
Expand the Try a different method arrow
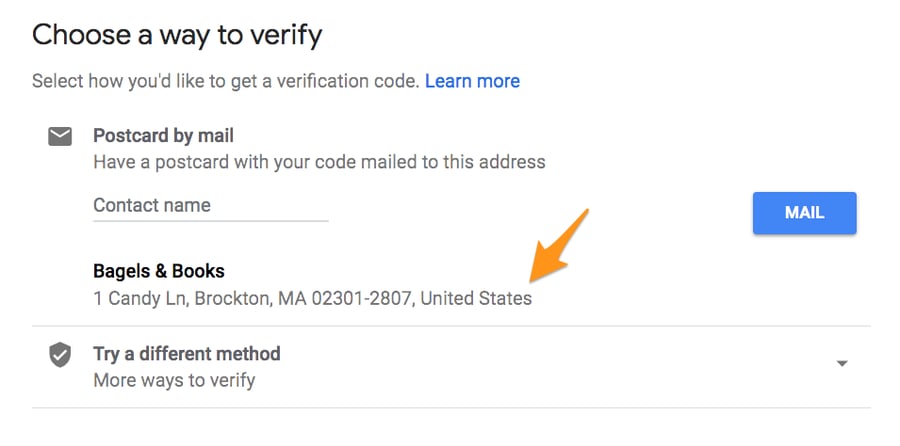coord(842,363)
